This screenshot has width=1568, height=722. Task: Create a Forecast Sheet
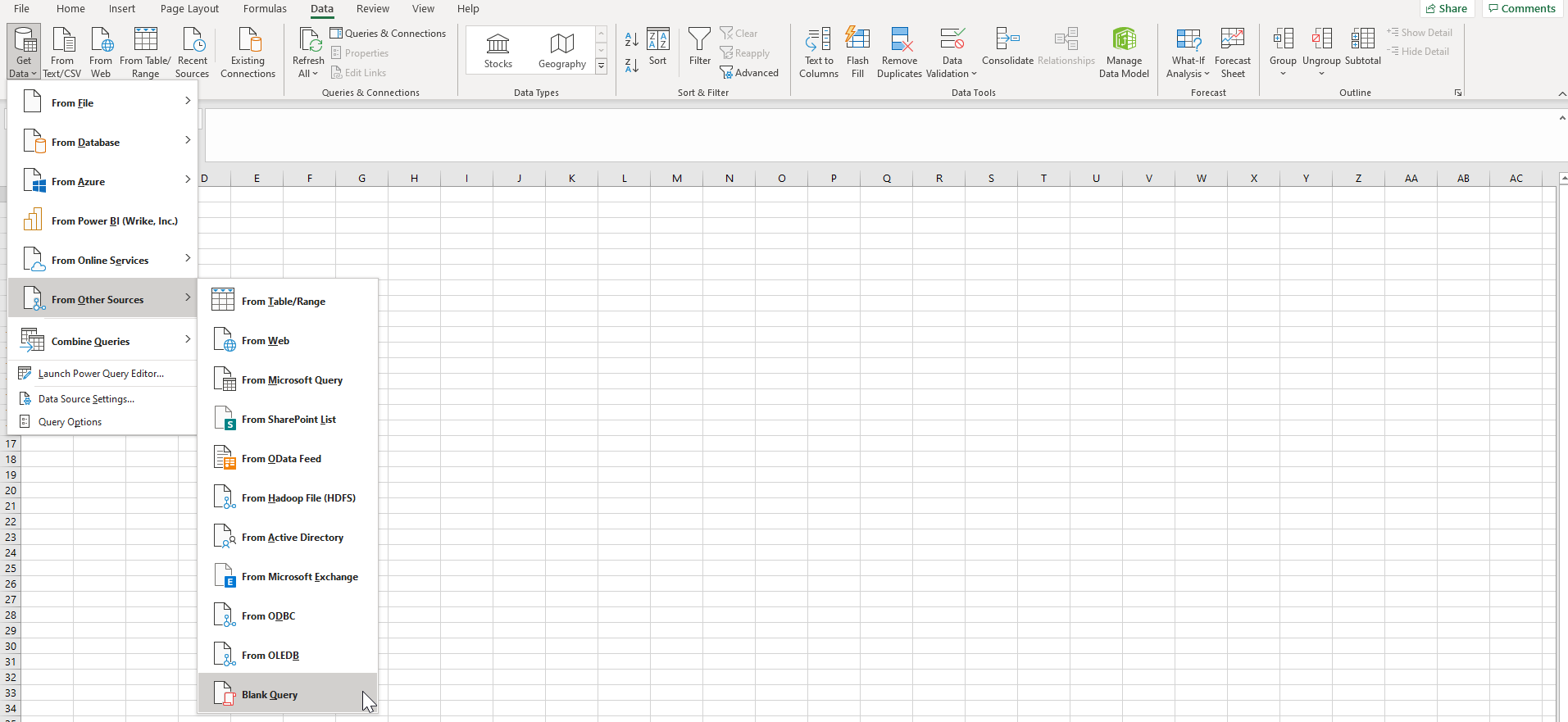tap(1233, 52)
